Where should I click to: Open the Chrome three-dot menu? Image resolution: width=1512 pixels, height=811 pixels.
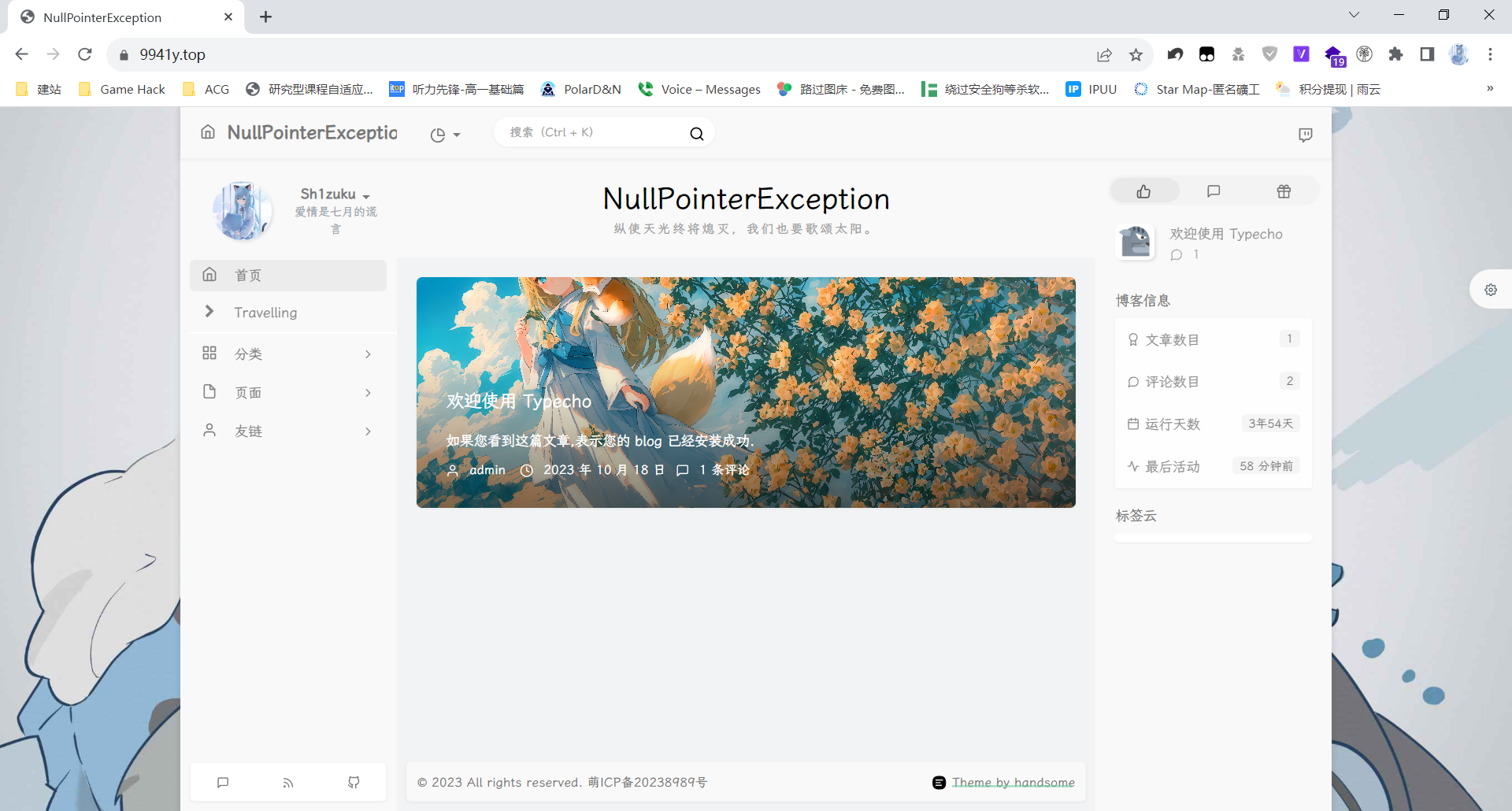(1490, 54)
